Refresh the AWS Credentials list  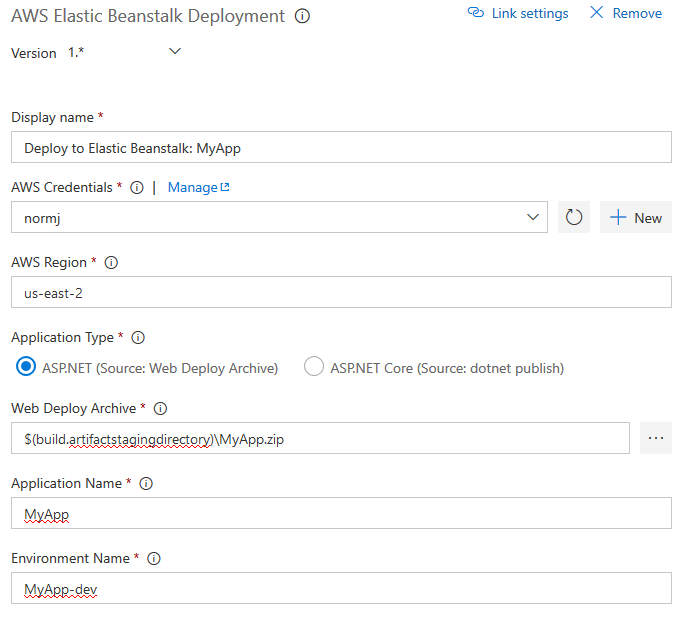point(574,217)
